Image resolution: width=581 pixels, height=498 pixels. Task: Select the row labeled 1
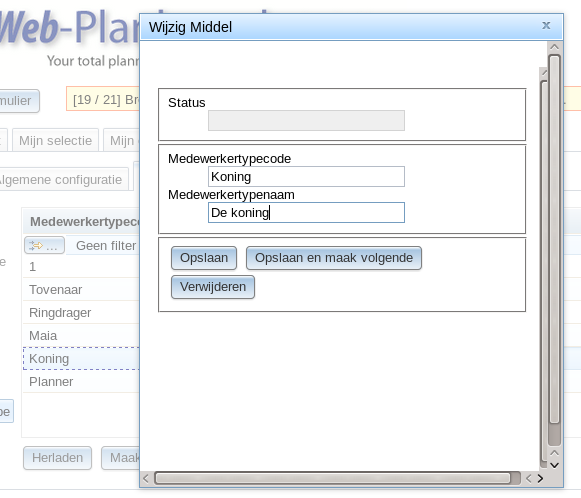(81, 266)
